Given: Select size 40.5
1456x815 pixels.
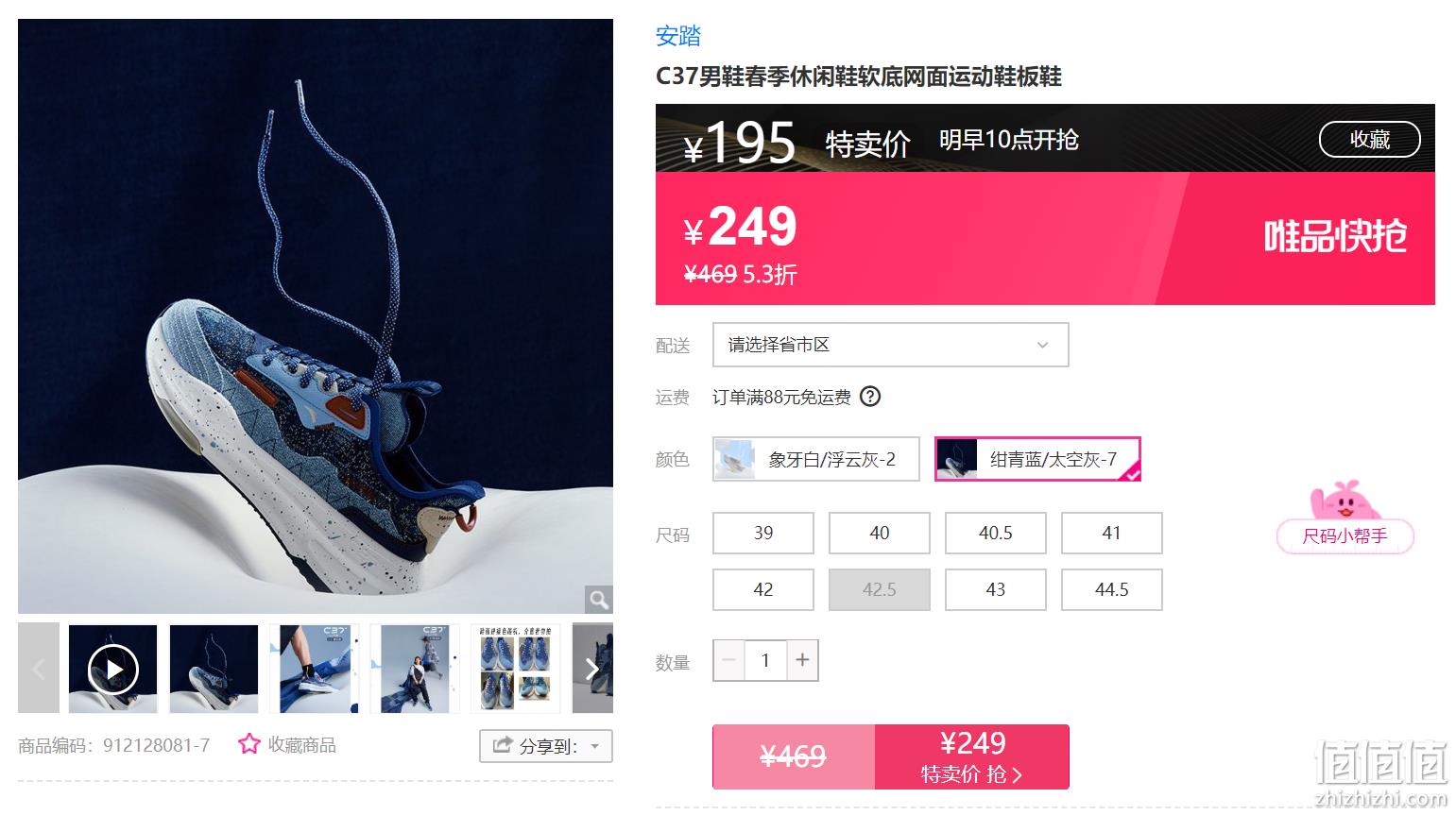Looking at the screenshot, I should [996, 533].
